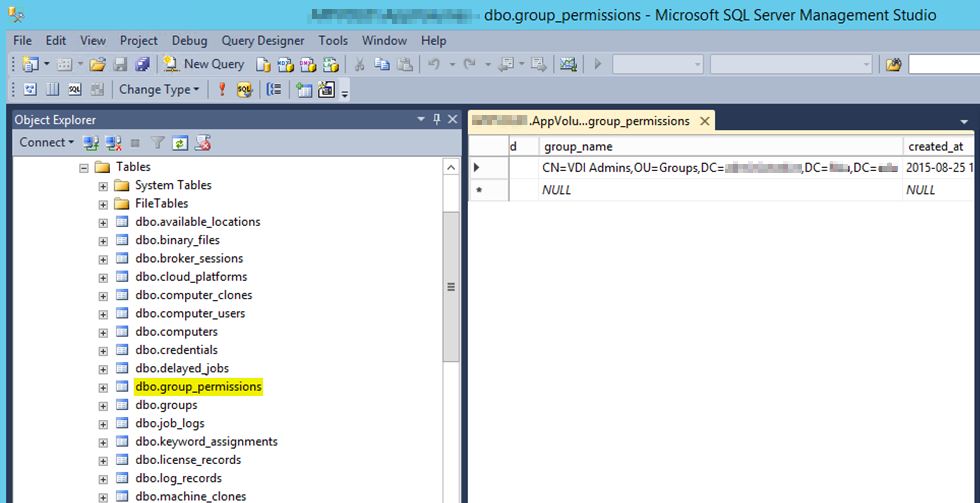Screen dimensions: 980x503
Task: Click Execute SQL red exclamation icon
Action: pos(222,90)
